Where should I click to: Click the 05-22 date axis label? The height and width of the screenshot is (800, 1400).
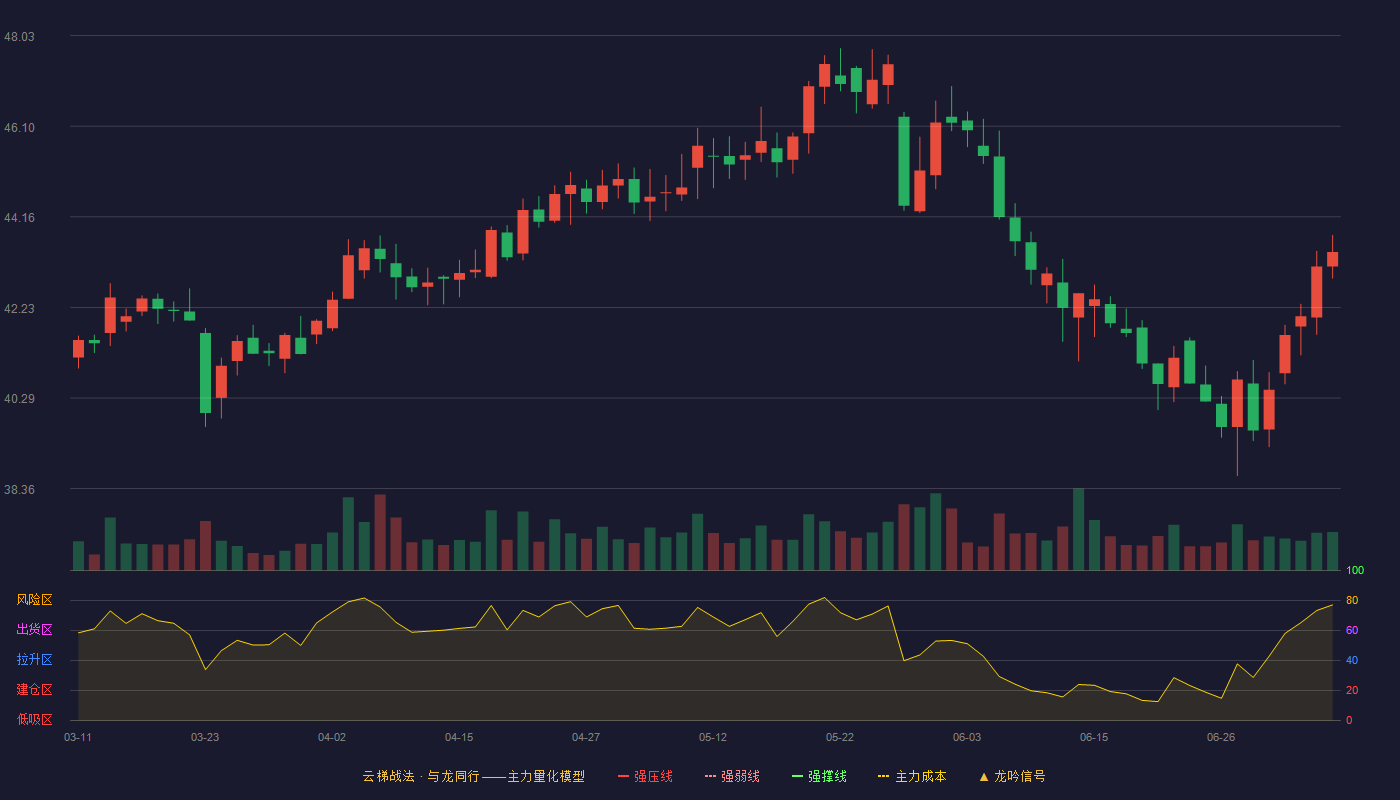tap(840, 737)
